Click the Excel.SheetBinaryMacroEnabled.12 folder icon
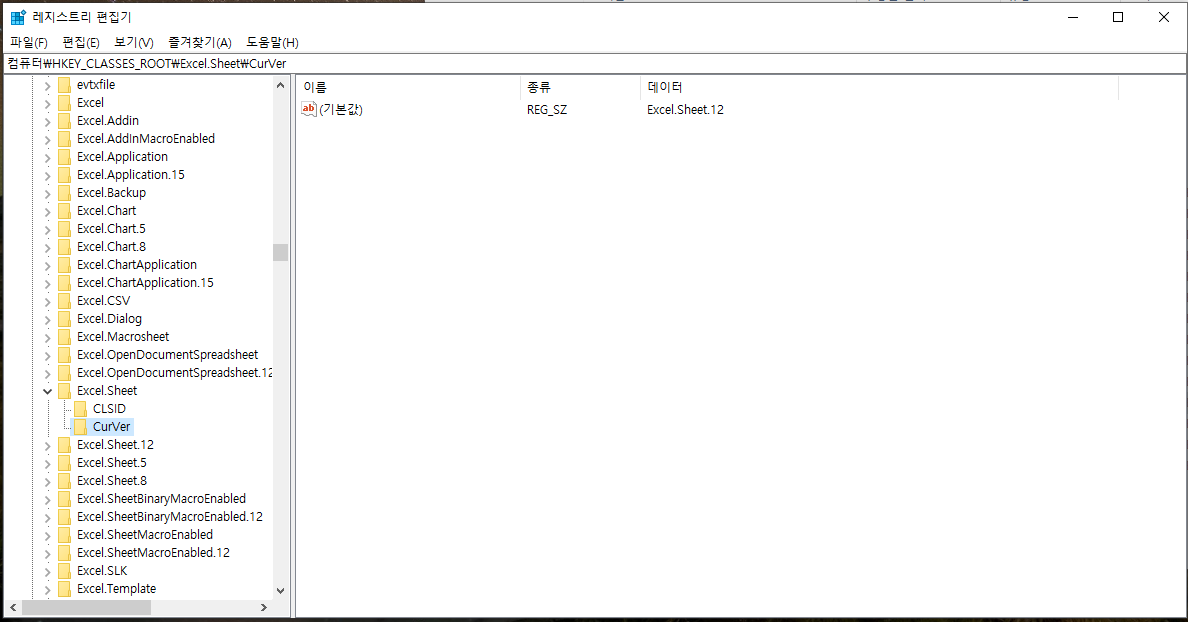Screen dimensions: 1188x622 [64, 517]
